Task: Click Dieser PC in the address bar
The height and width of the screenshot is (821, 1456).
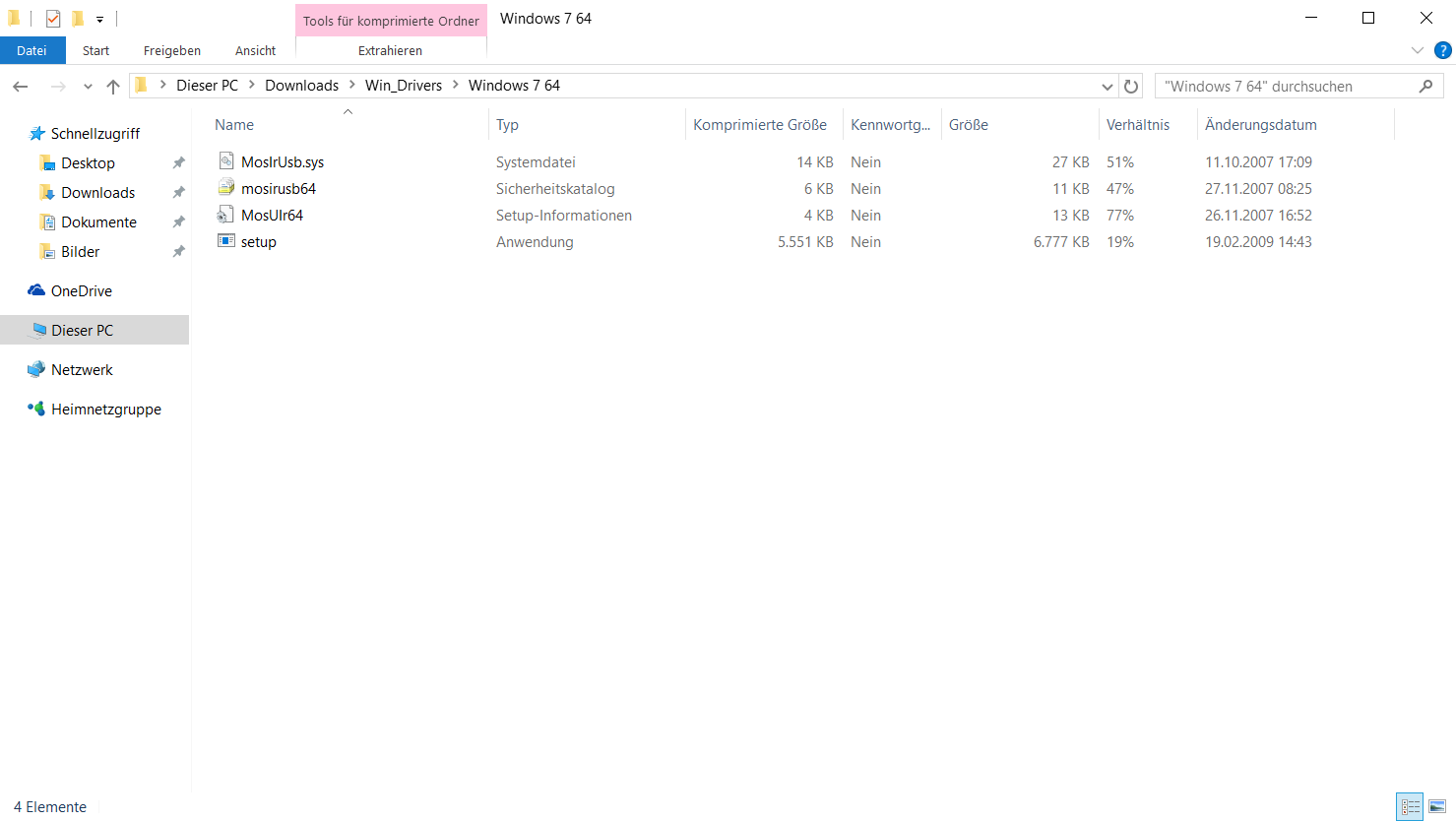Action: (x=207, y=86)
